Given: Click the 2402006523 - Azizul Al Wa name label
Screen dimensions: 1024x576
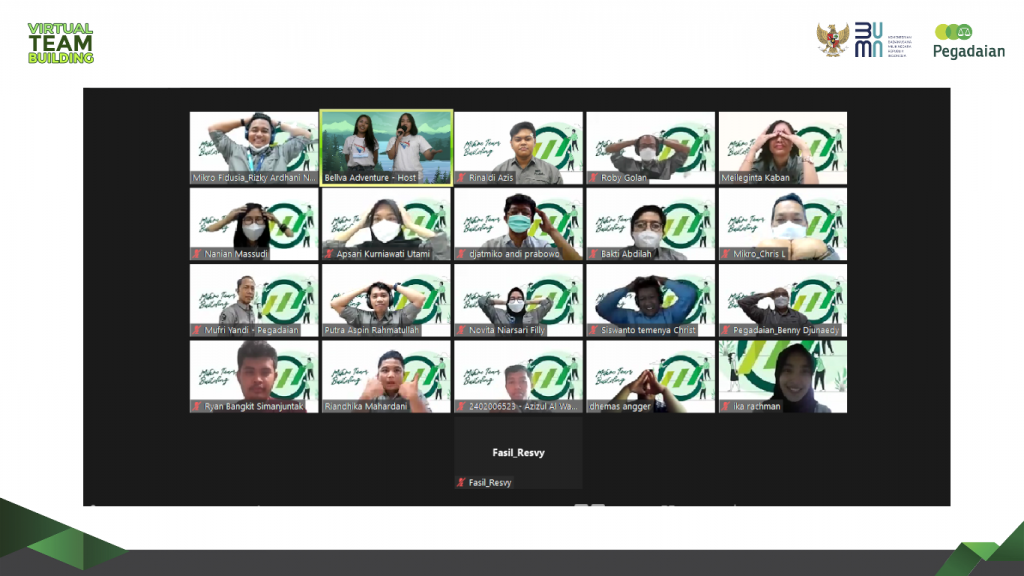Looking at the screenshot, I should (524, 408).
